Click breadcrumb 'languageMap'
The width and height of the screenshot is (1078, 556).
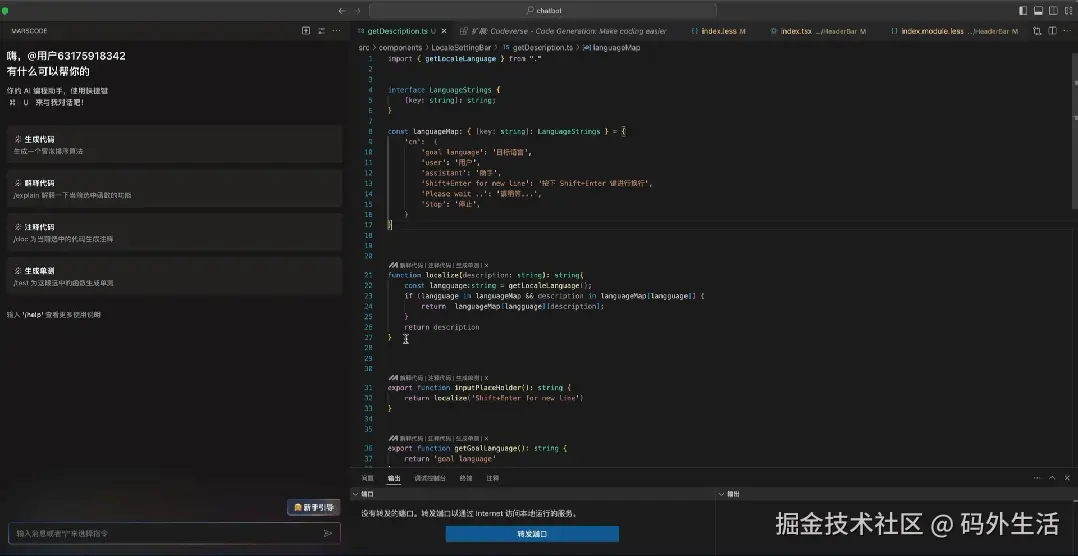pyautogui.click(x=615, y=47)
